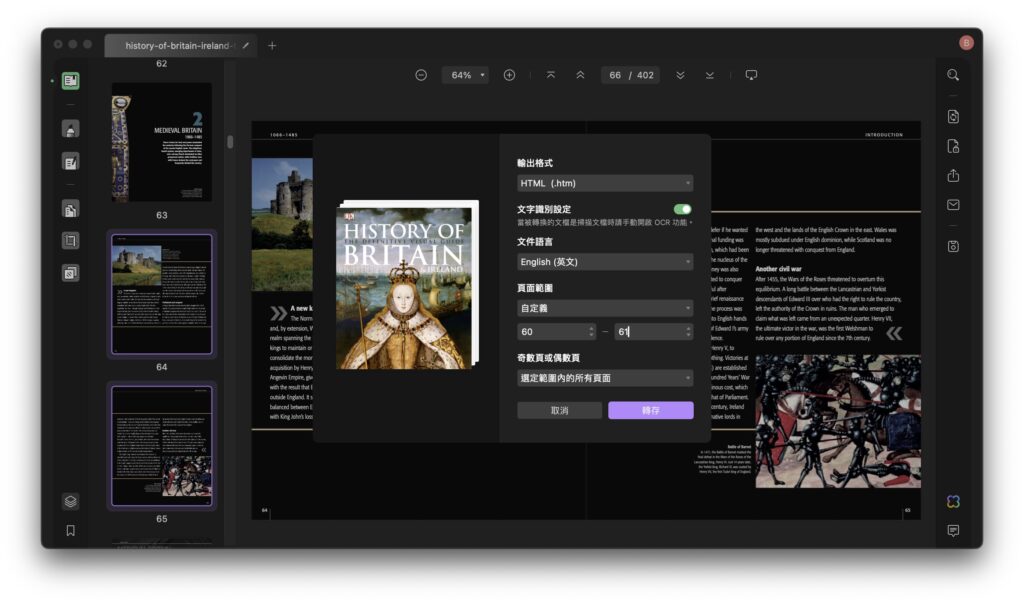Image resolution: width=1024 pixels, height=603 pixels.
Task: Open the protect PDF lock icon
Action: (x=953, y=146)
